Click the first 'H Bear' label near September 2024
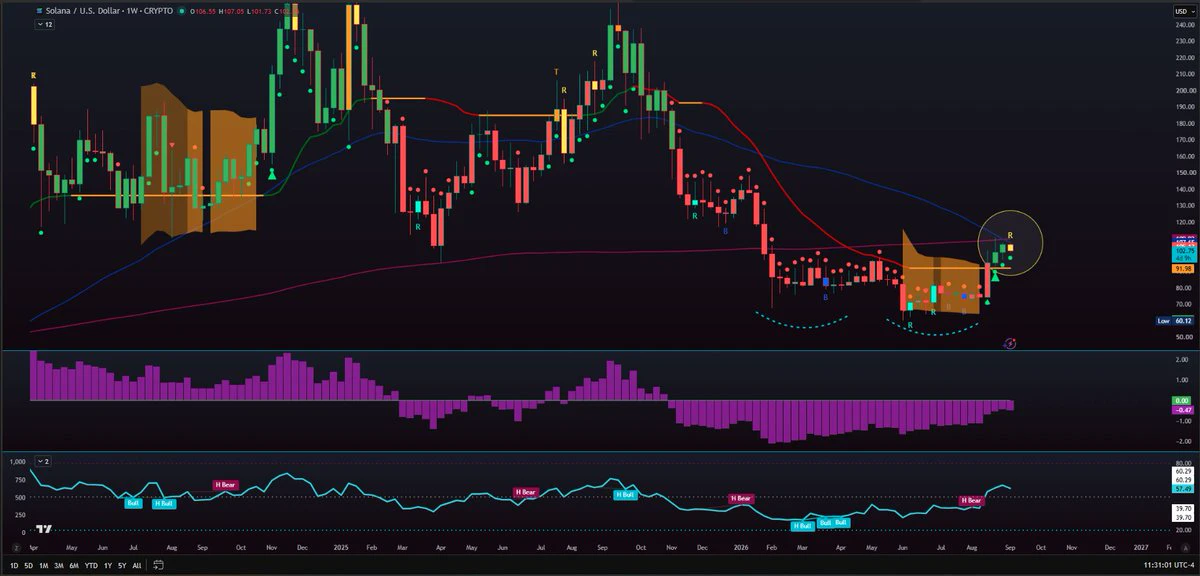The width and height of the screenshot is (1200, 576). point(226,484)
